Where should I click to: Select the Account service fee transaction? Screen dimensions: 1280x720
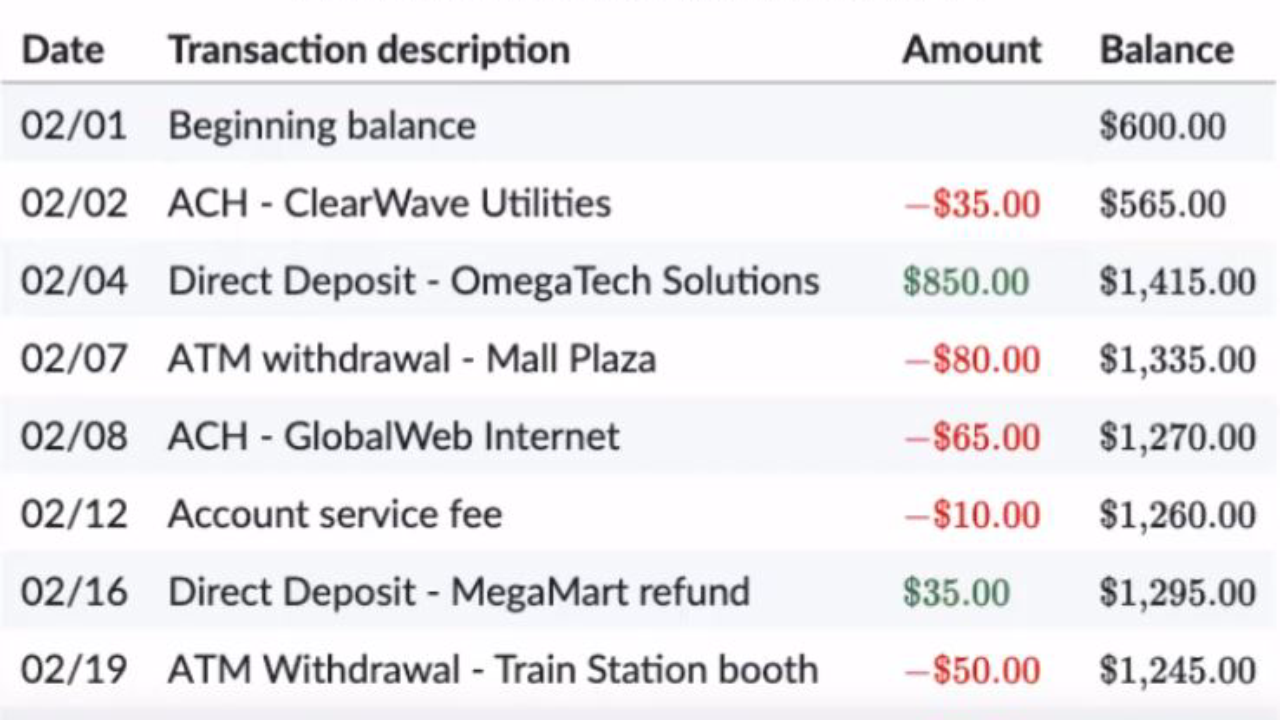334,515
